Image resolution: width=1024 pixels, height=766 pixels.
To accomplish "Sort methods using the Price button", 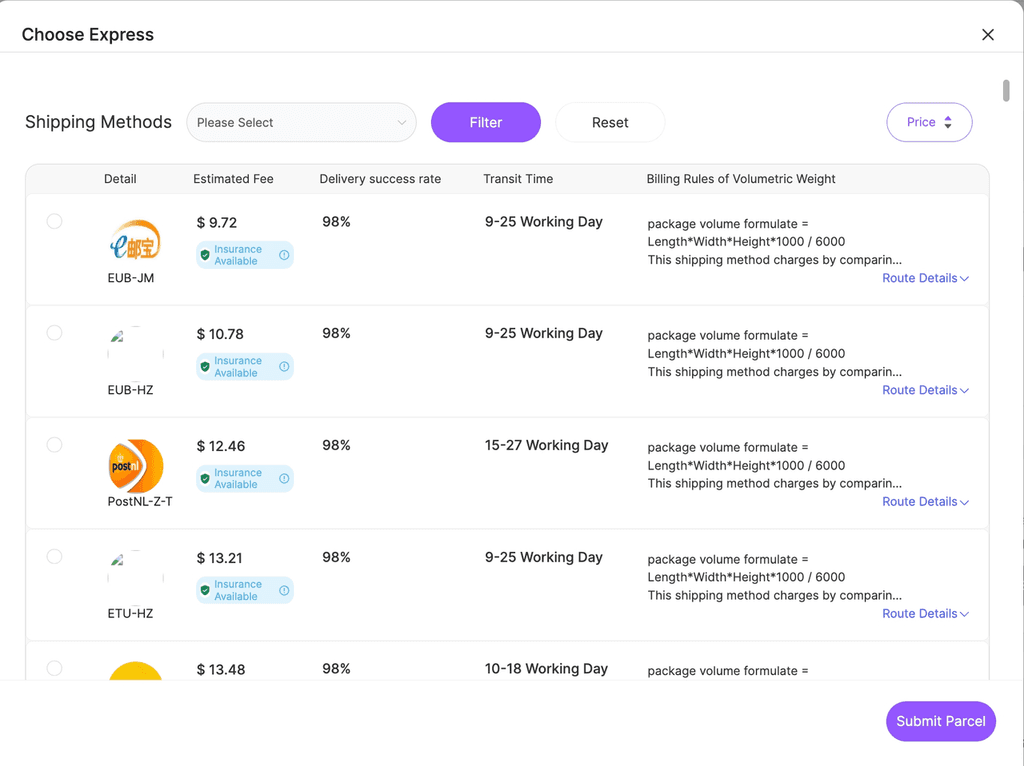I will [x=929, y=122].
